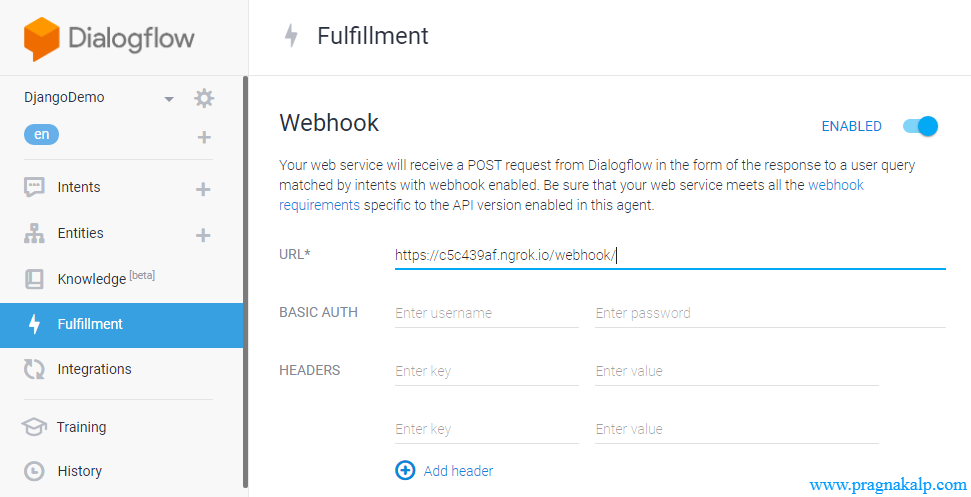This screenshot has height=497, width=971.
Task: Click the History clock icon
Action: [34, 471]
